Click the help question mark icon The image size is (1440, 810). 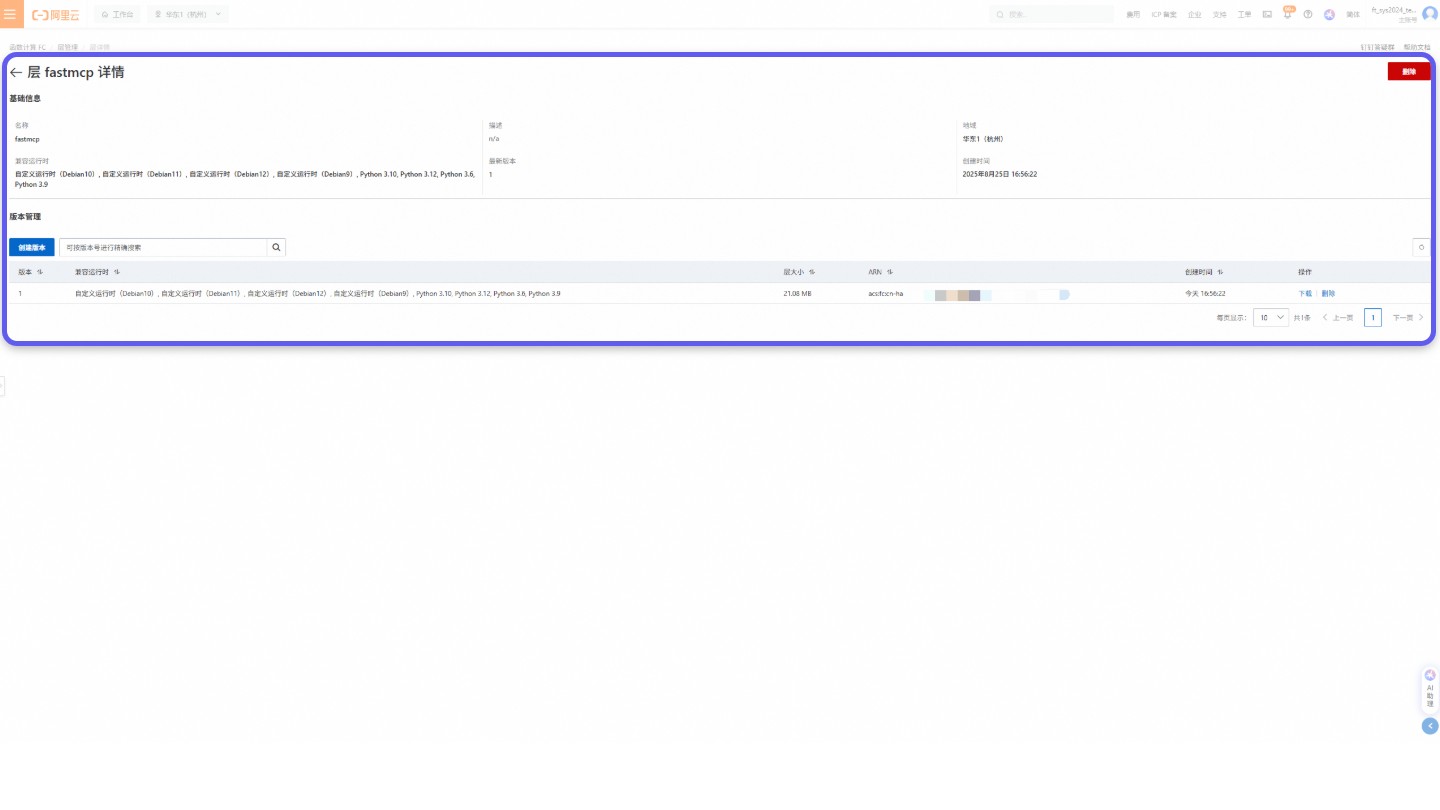(x=1308, y=14)
